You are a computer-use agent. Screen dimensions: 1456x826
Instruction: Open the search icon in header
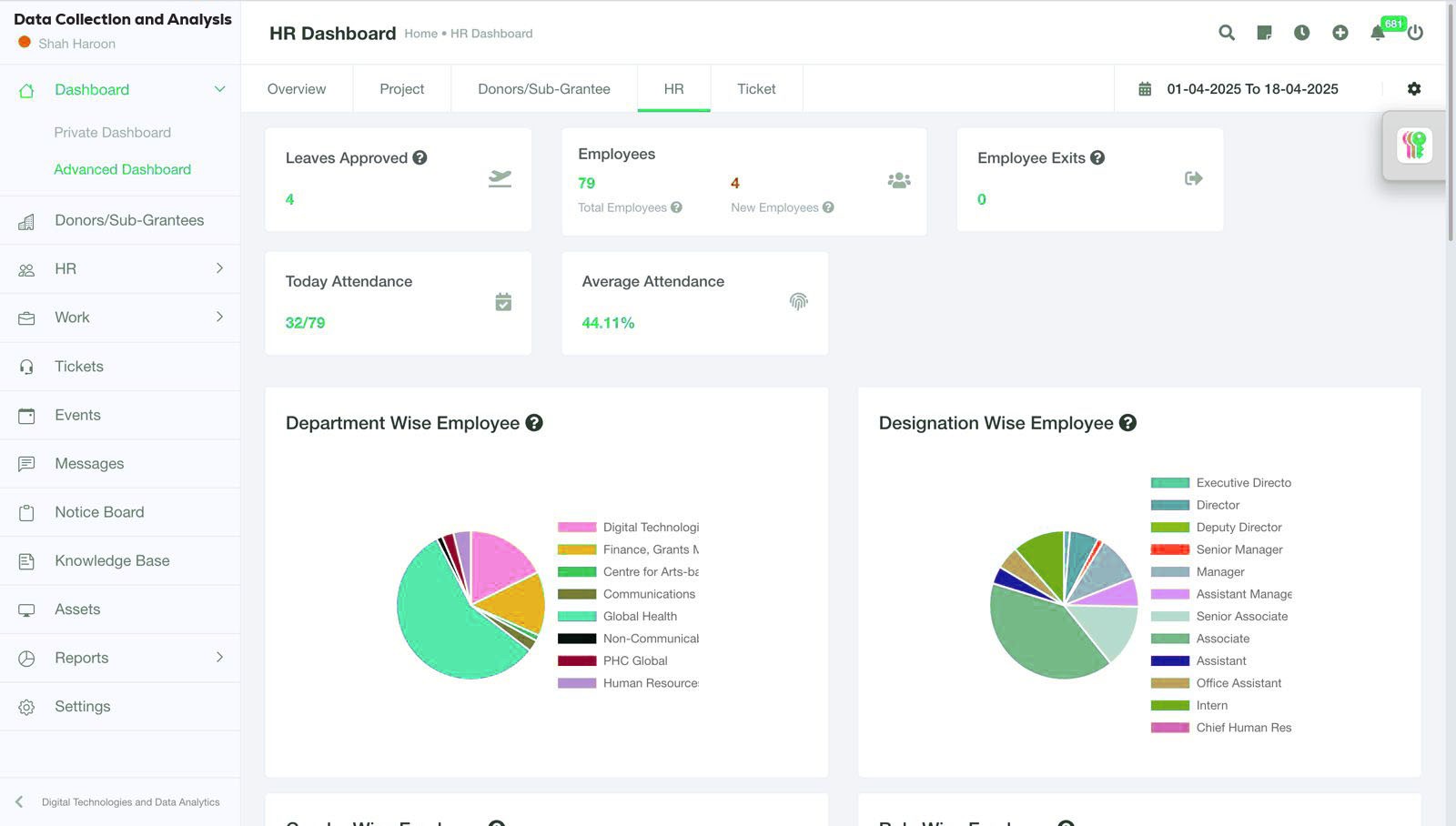[x=1227, y=33]
